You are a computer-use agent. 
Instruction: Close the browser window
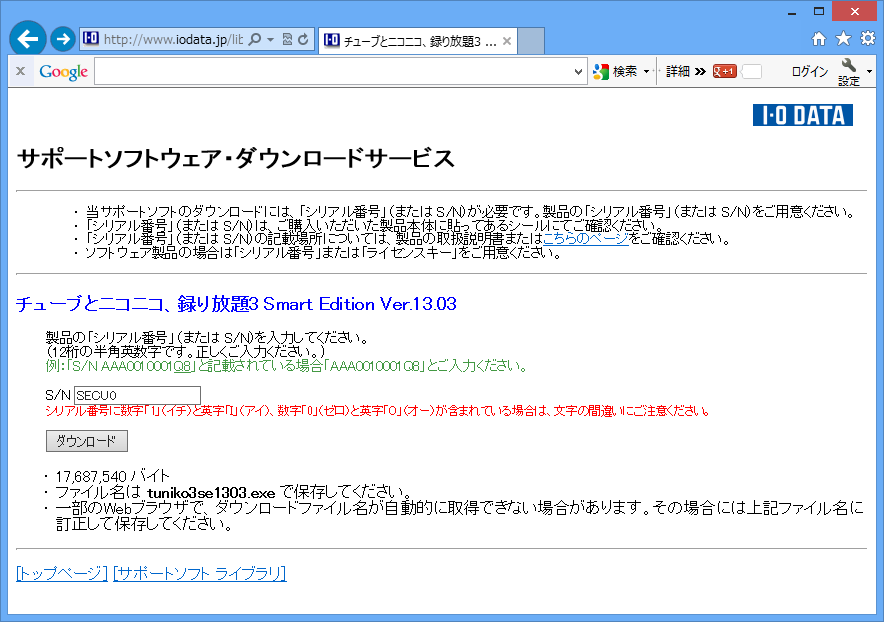pyautogui.click(x=855, y=12)
